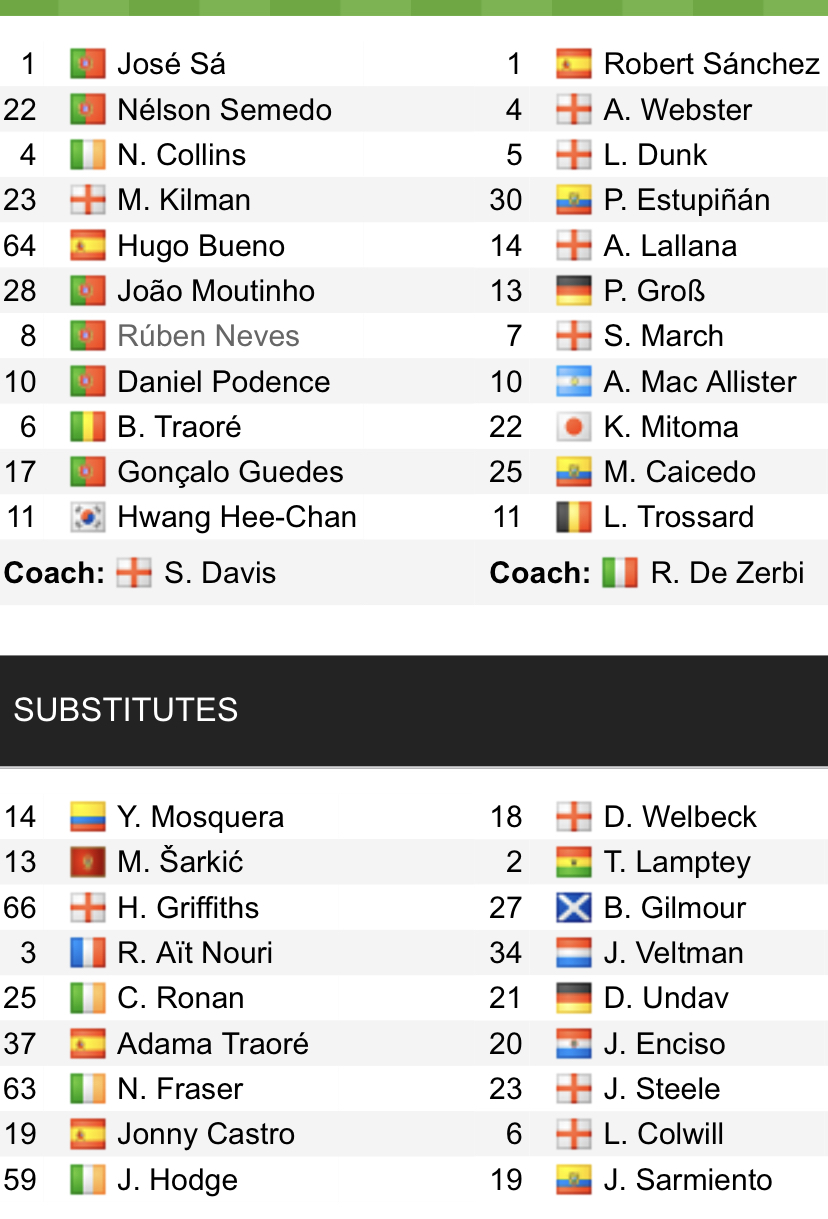The image size is (828, 1219).
Task: Click Colombia flag next to Y. Mosquera
Action: 87,817
